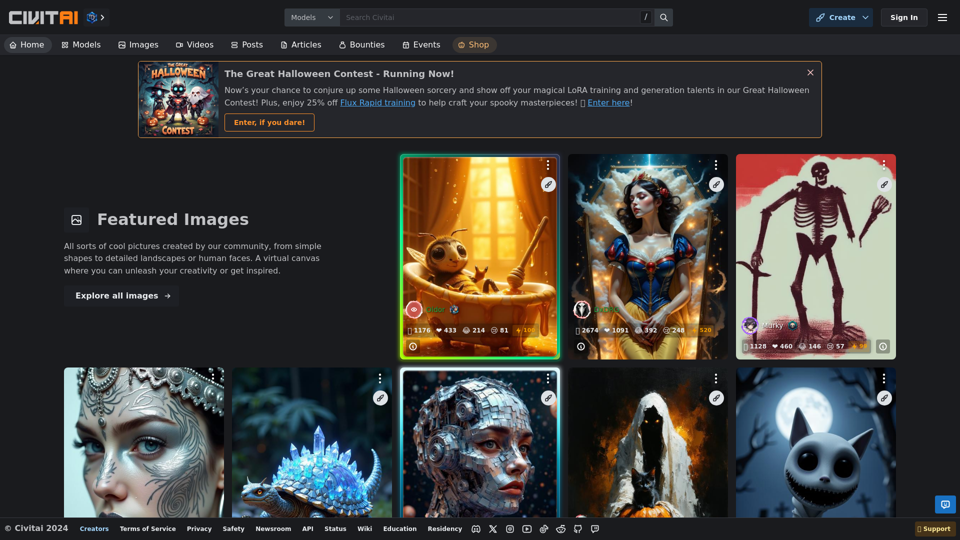Click the remix brush icon on the mosaic face image
The height and width of the screenshot is (540, 960).
[x=548, y=398]
